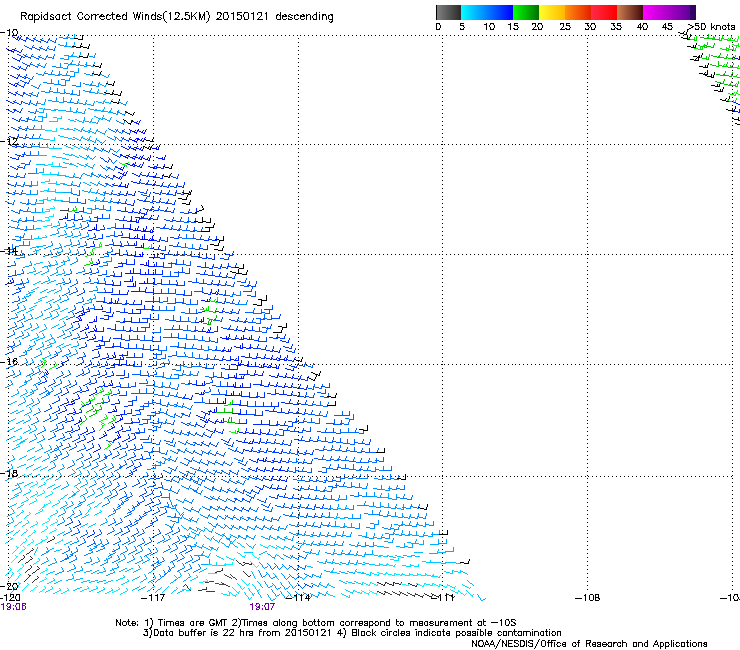Click the dark blue 10-15 knots legend swatch
This screenshot has width=740, height=650.
pos(500,12)
